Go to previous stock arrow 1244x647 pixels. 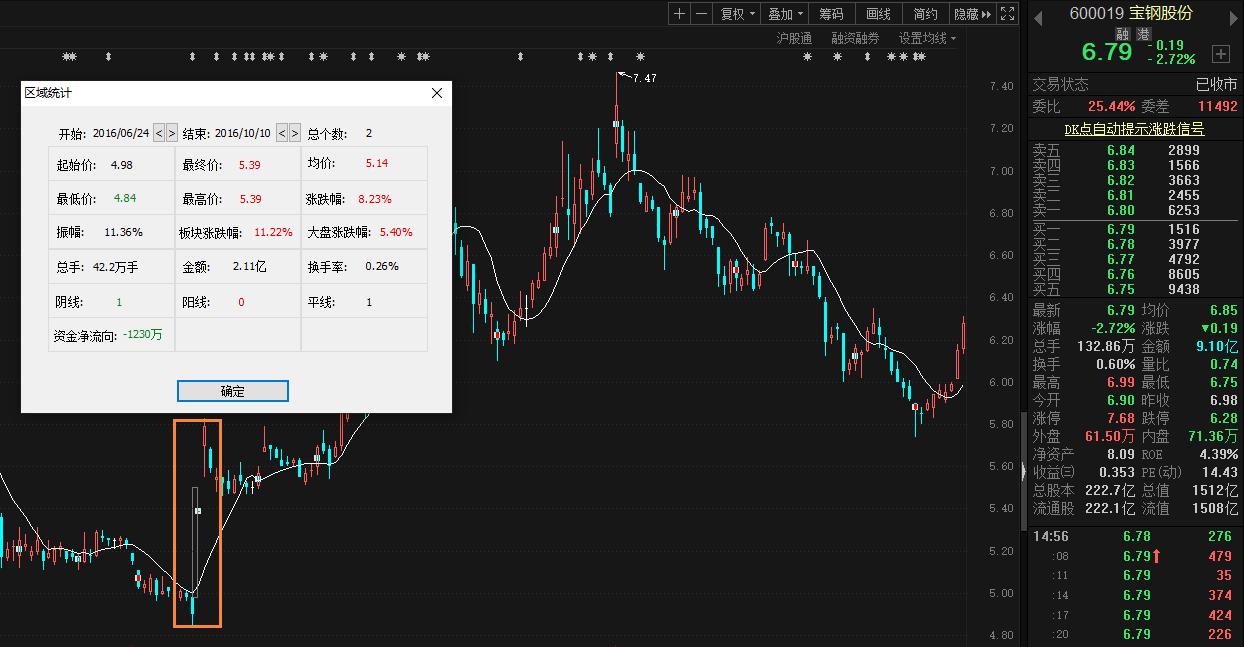1037,17
